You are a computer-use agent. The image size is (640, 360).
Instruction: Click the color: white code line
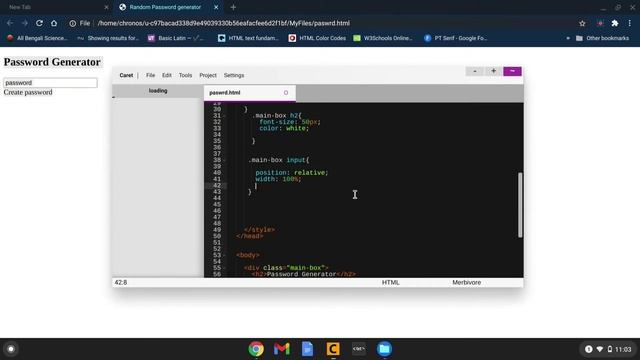point(284,128)
